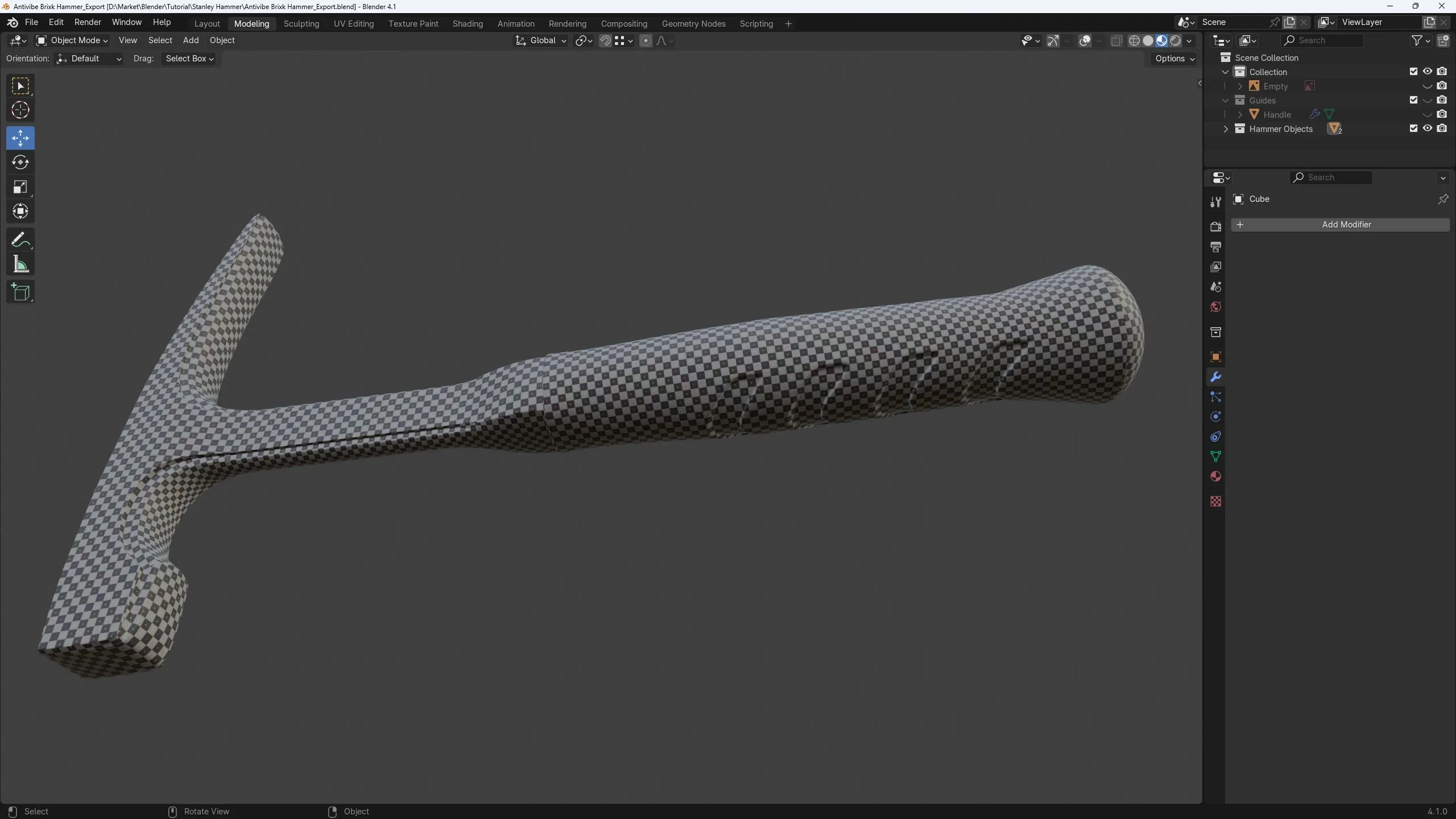Disable the Guides collection checkbox
The image size is (1456, 819).
[1413, 100]
